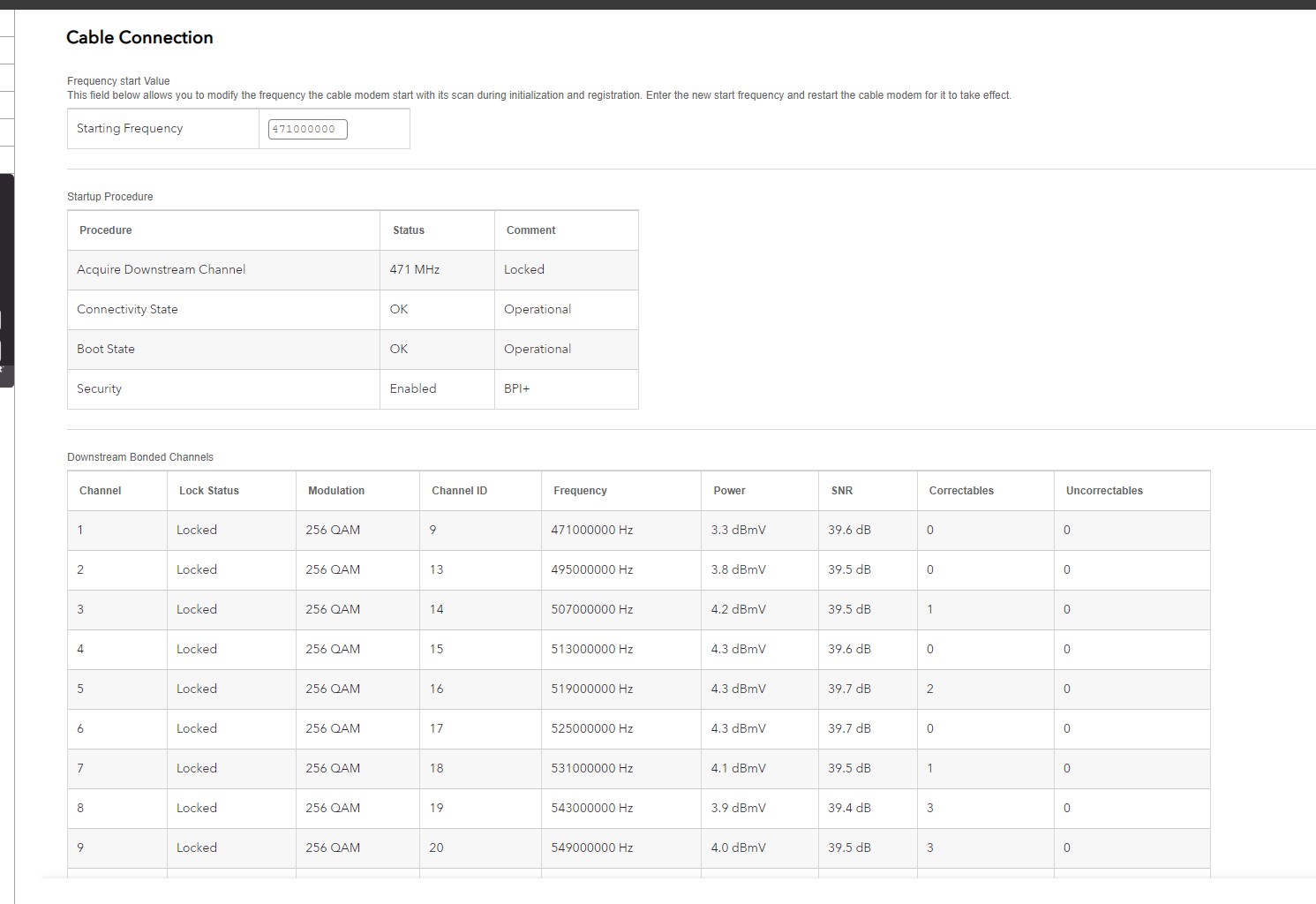
Task: Click the 471 MHz status cell
Action: (414, 269)
